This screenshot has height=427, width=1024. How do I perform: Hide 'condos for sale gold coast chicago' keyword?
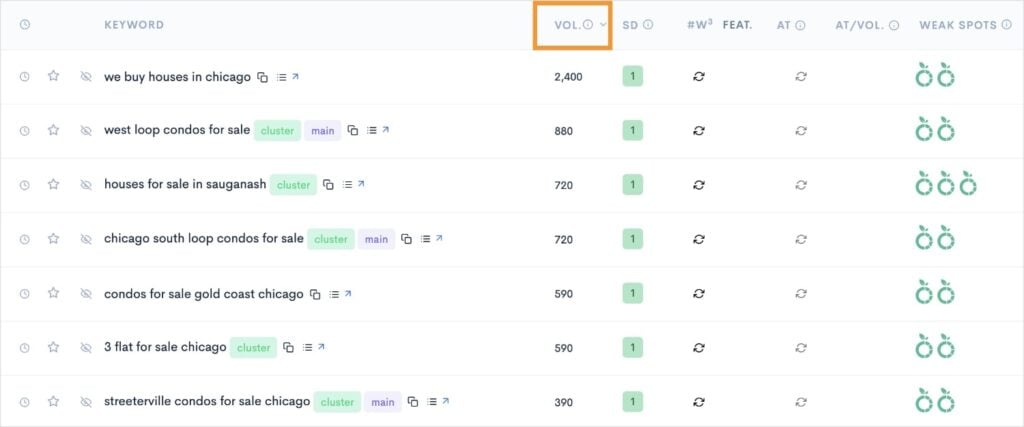point(86,294)
